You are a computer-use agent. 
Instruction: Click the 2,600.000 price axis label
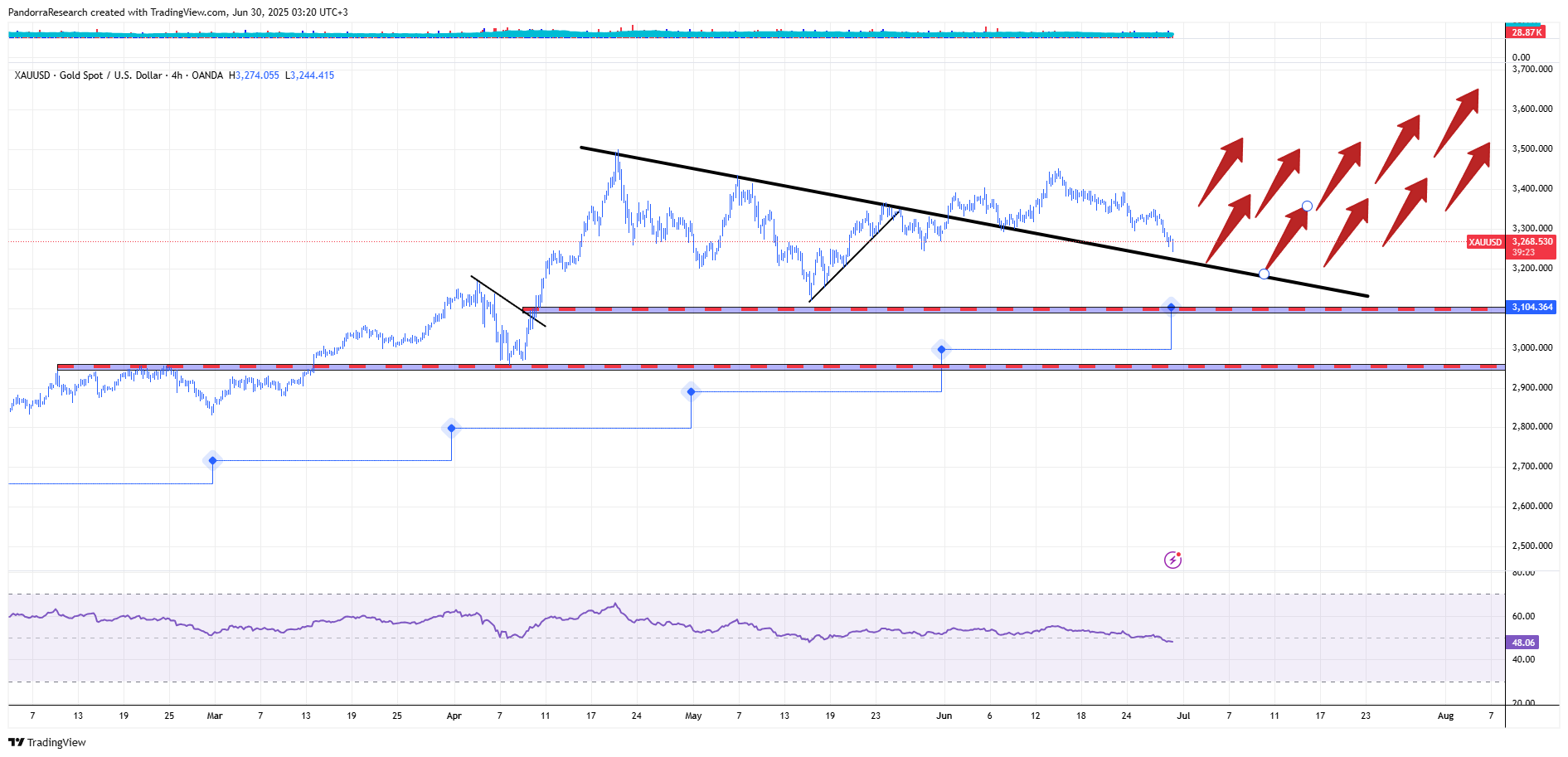coord(1532,506)
